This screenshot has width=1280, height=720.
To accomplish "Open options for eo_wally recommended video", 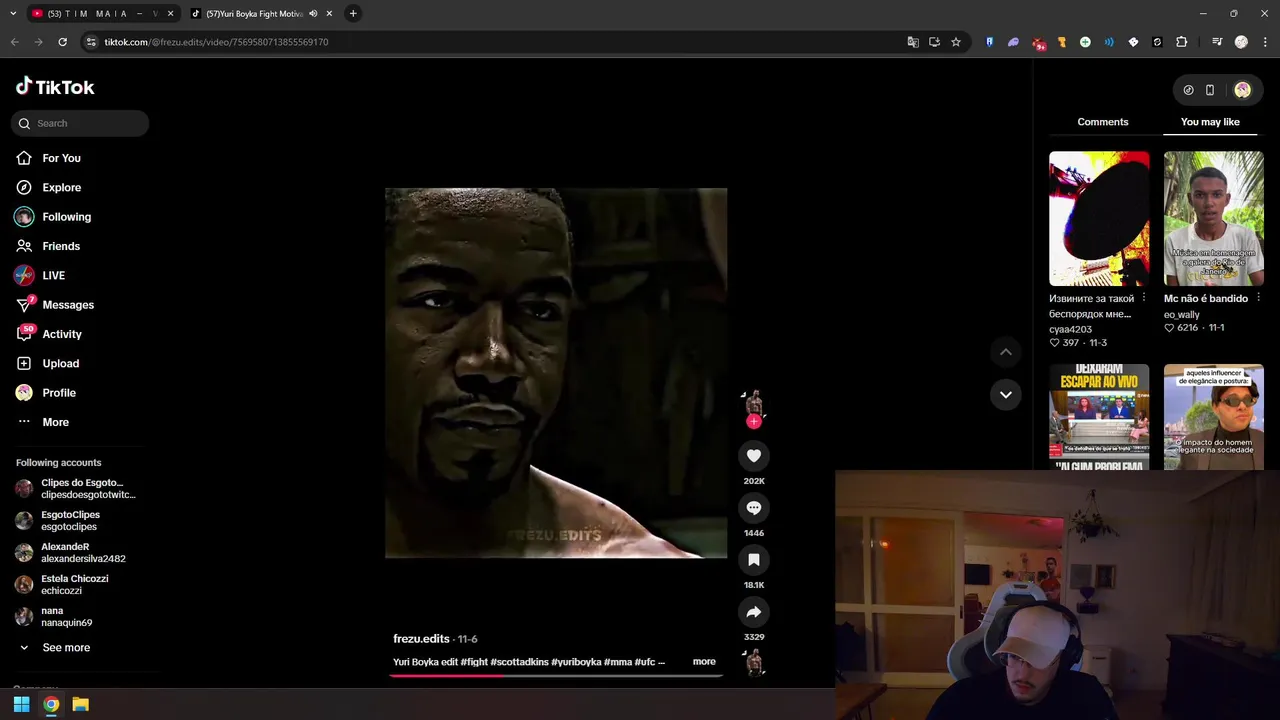I will click(1259, 298).
